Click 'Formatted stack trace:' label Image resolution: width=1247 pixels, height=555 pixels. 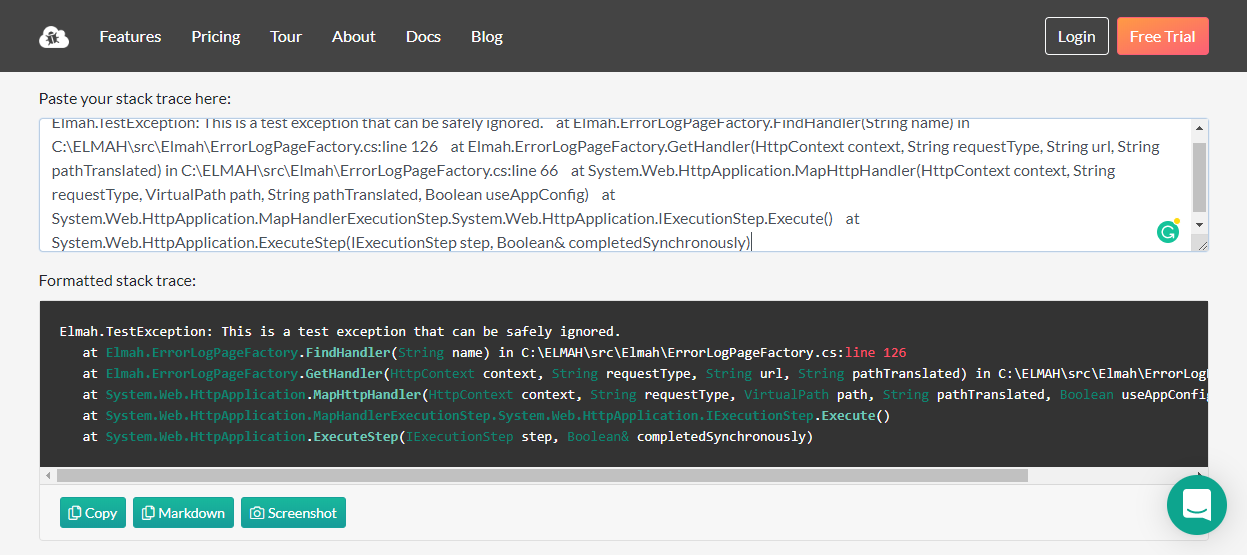click(x=117, y=280)
